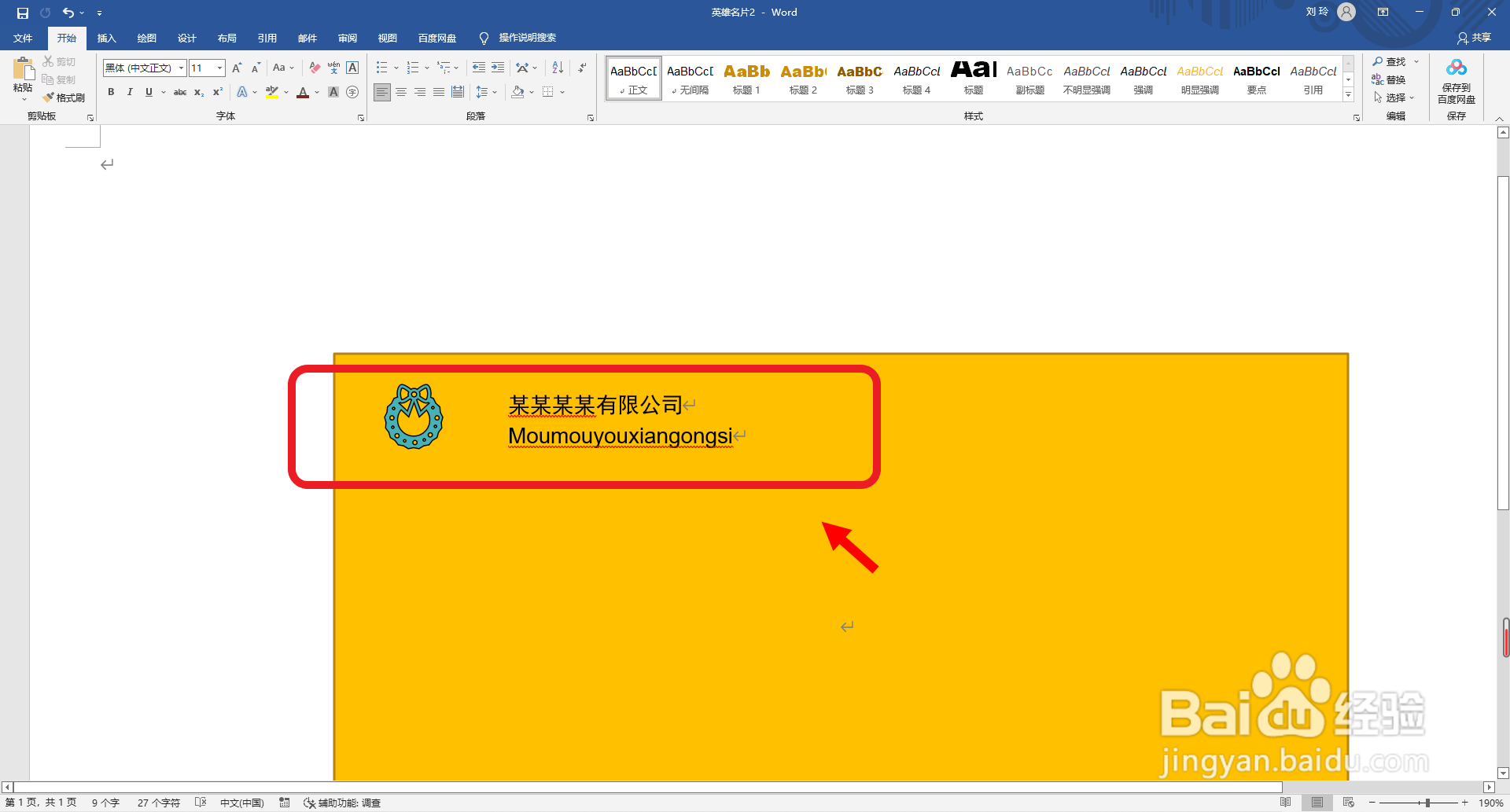1510x812 pixels.
Task: Enable center alignment
Action: (x=401, y=92)
